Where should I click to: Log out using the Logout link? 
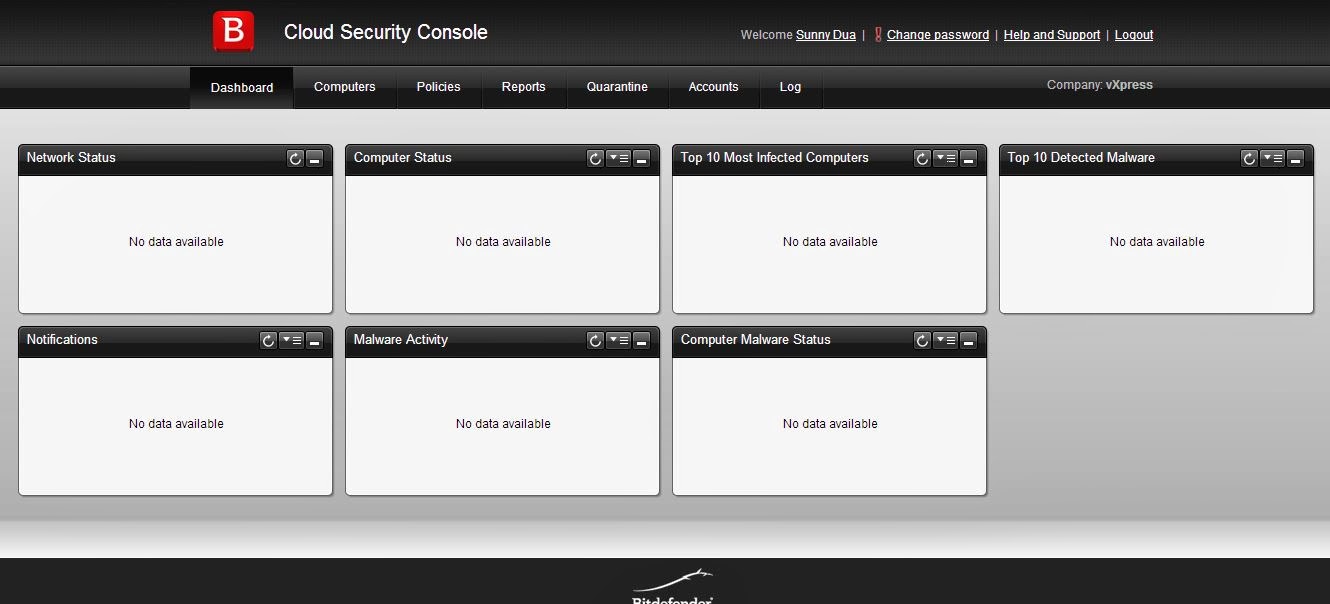pos(1134,35)
